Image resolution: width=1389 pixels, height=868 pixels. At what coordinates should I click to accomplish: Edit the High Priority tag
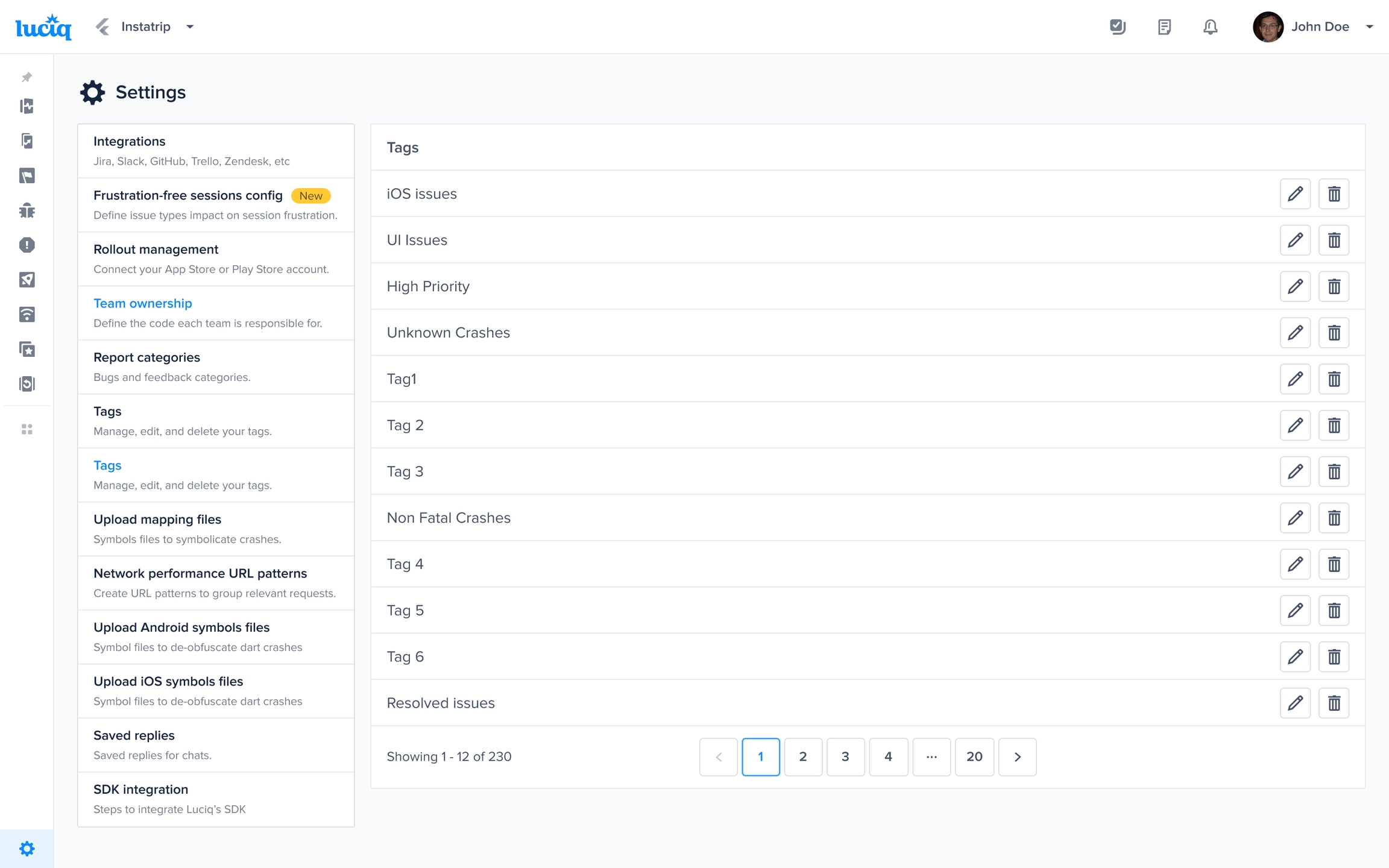1295,286
